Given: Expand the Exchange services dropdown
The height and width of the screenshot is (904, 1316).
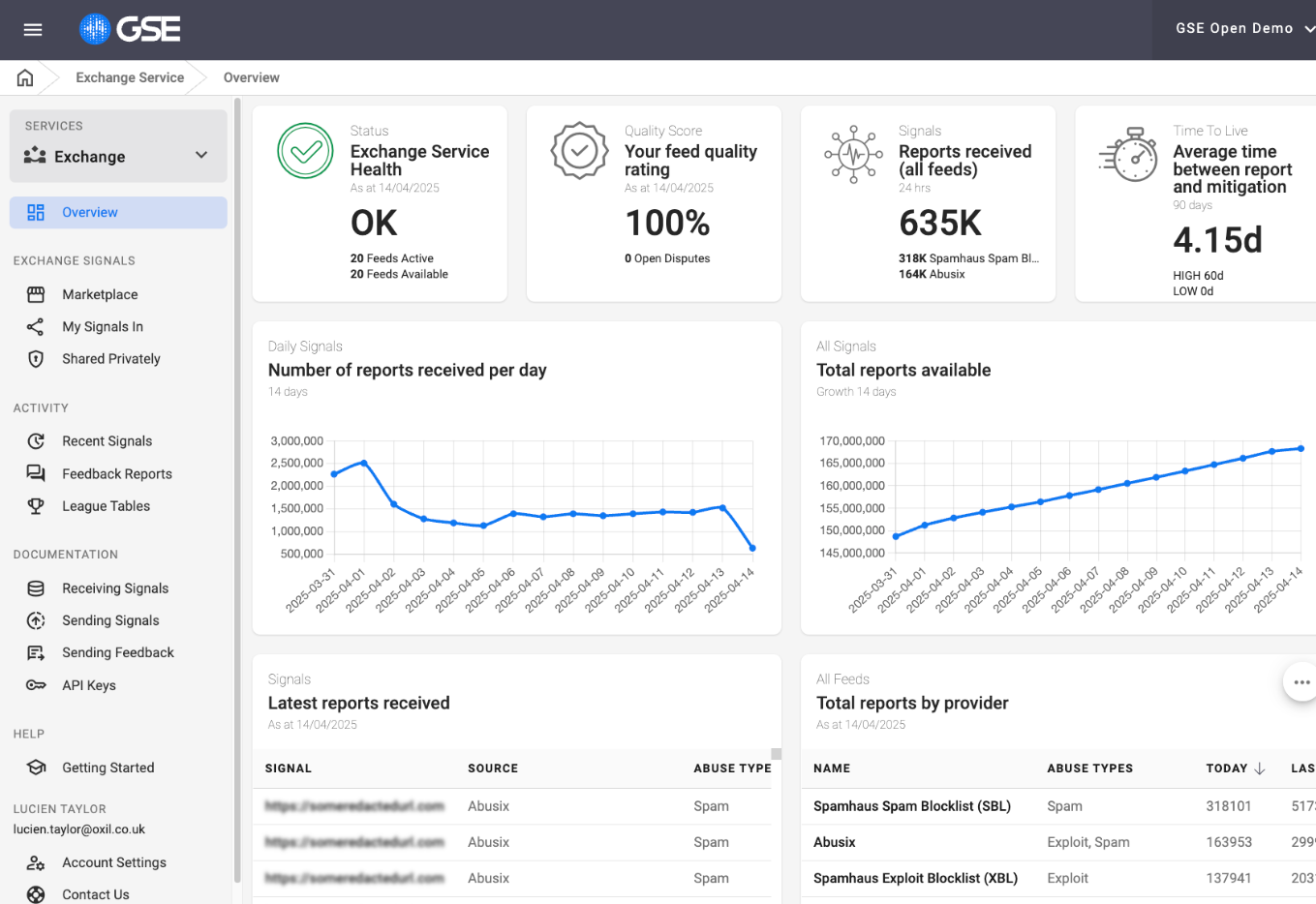Looking at the screenshot, I should coord(201,155).
